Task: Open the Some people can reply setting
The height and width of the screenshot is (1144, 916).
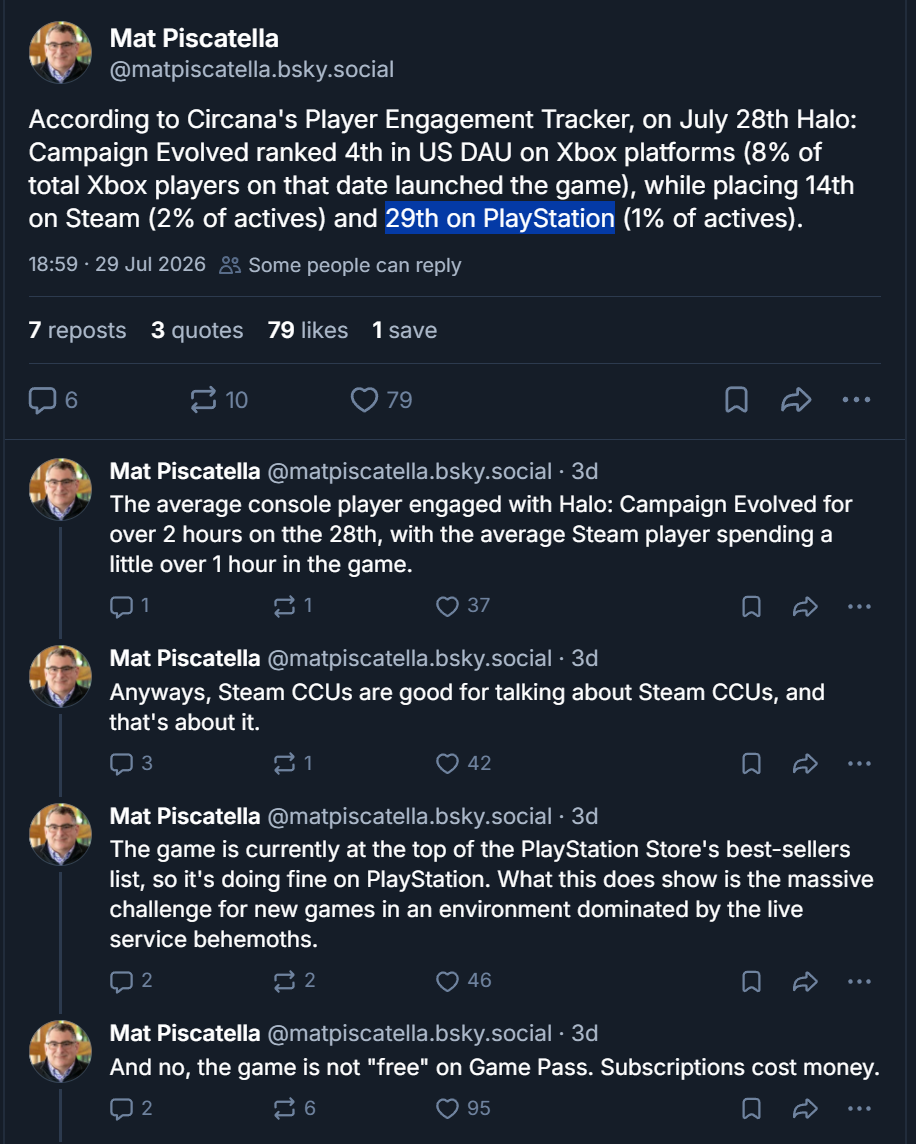Action: point(340,265)
